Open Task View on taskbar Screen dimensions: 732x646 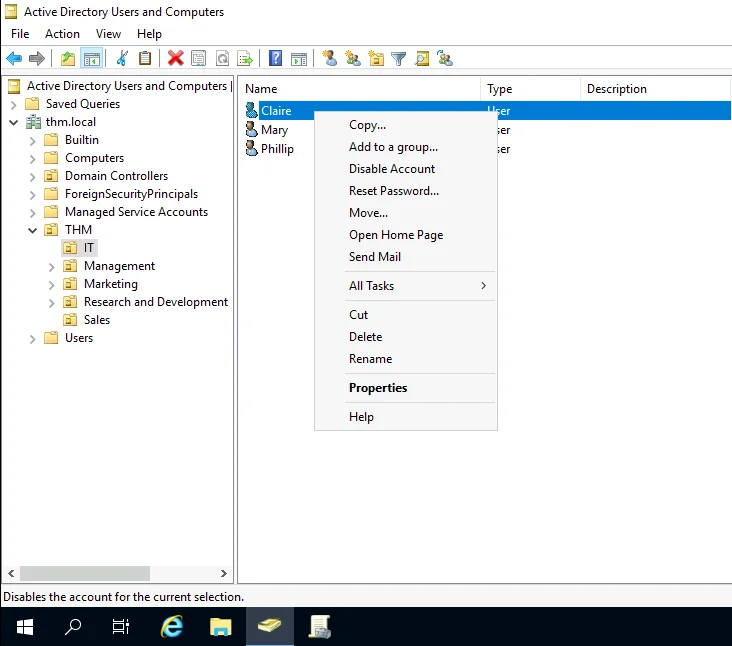click(x=121, y=627)
